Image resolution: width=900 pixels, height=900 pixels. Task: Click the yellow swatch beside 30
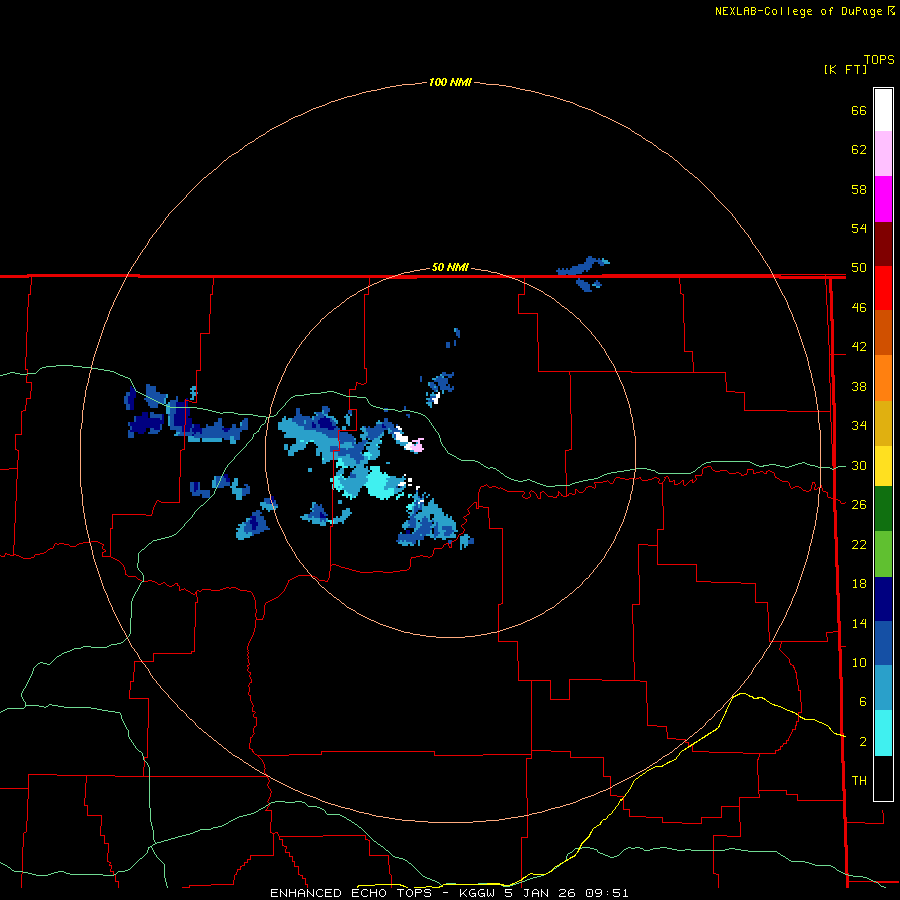pos(883,466)
